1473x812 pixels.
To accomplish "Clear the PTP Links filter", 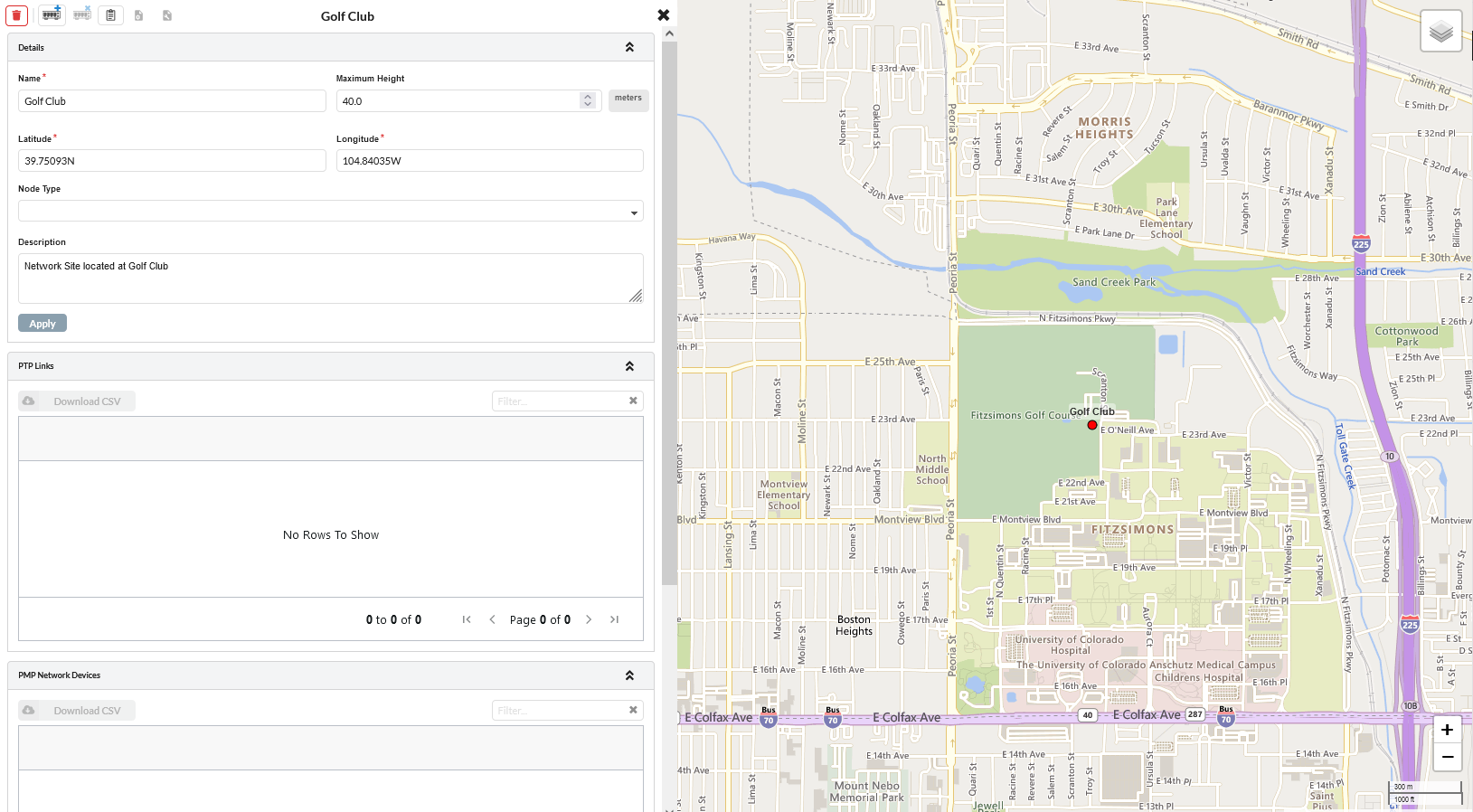I will pos(633,401).
